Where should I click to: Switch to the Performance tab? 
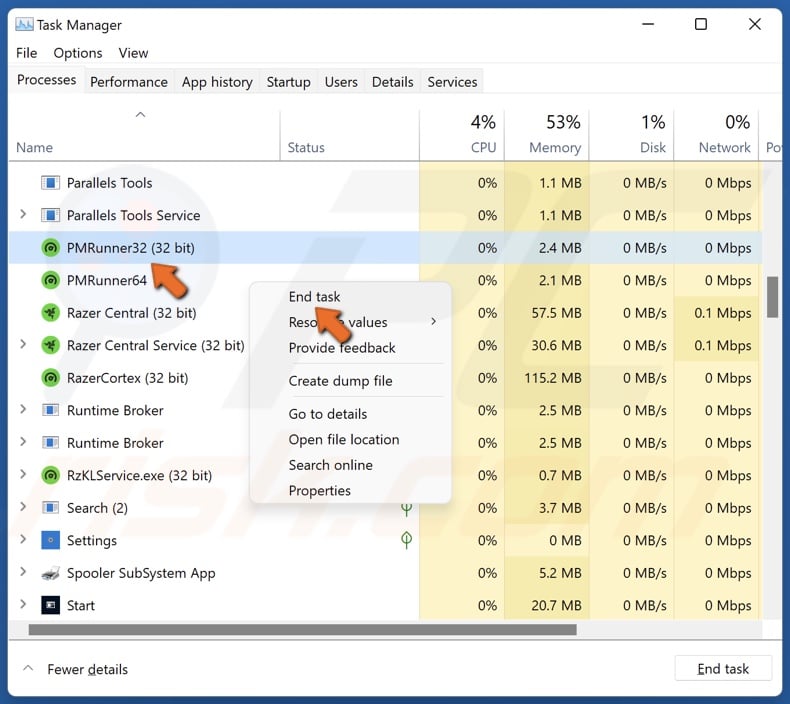click(129, 82)
